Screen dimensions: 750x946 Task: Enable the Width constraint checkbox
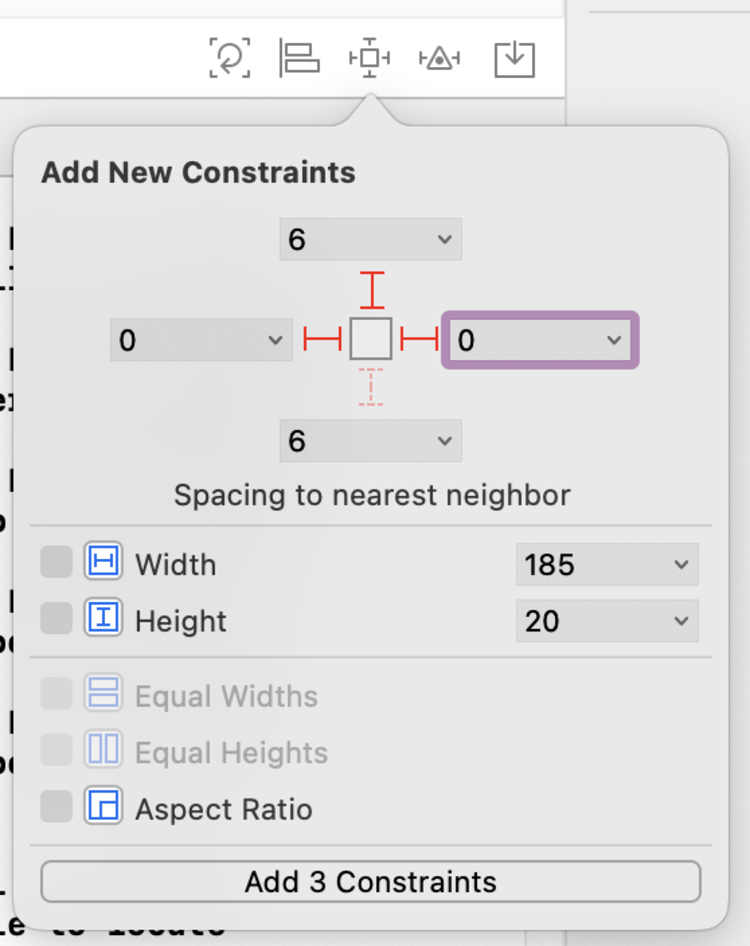(57, 562)
